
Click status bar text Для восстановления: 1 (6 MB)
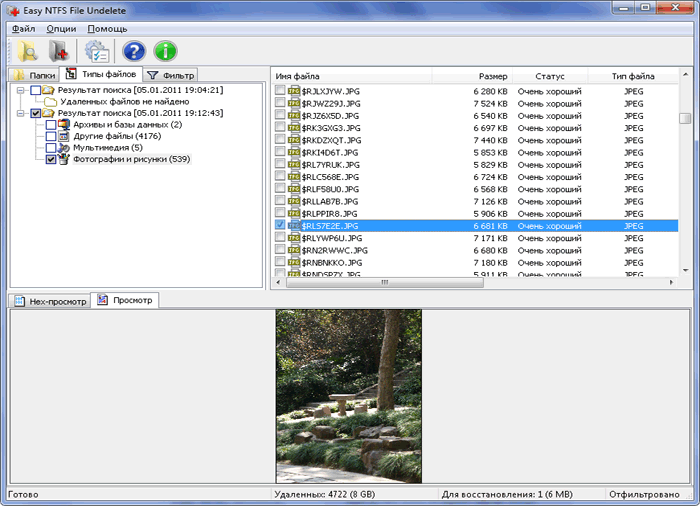tap(507, 494)
